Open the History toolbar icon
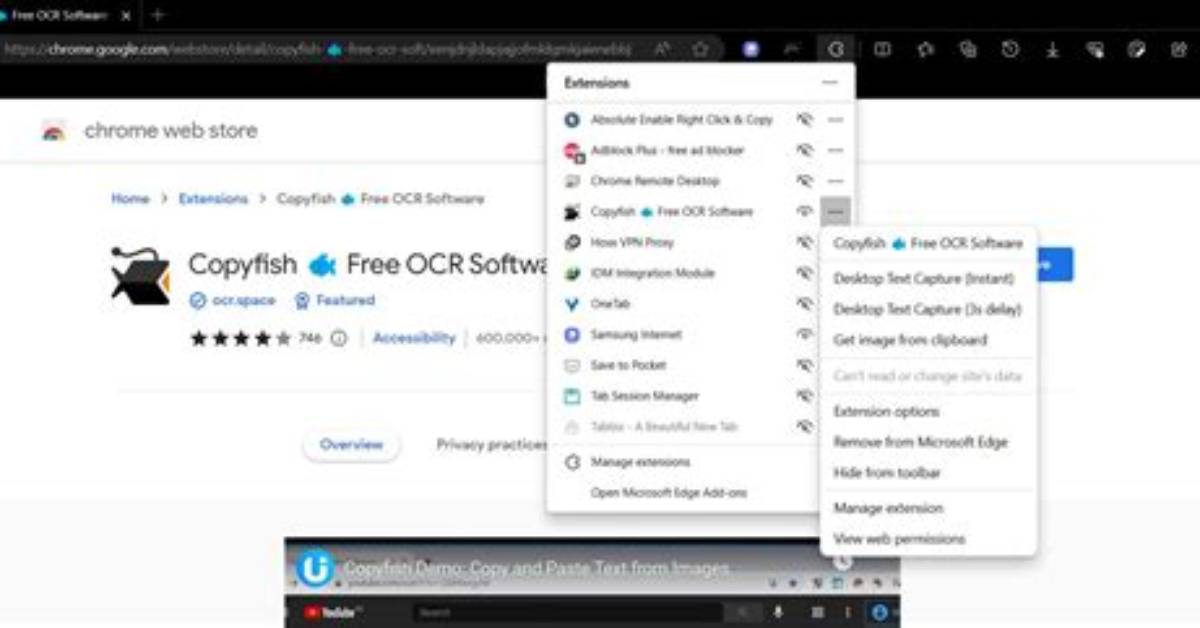Image resolution: width=1200 pixels, height=628 pixels. [1010, 49]
